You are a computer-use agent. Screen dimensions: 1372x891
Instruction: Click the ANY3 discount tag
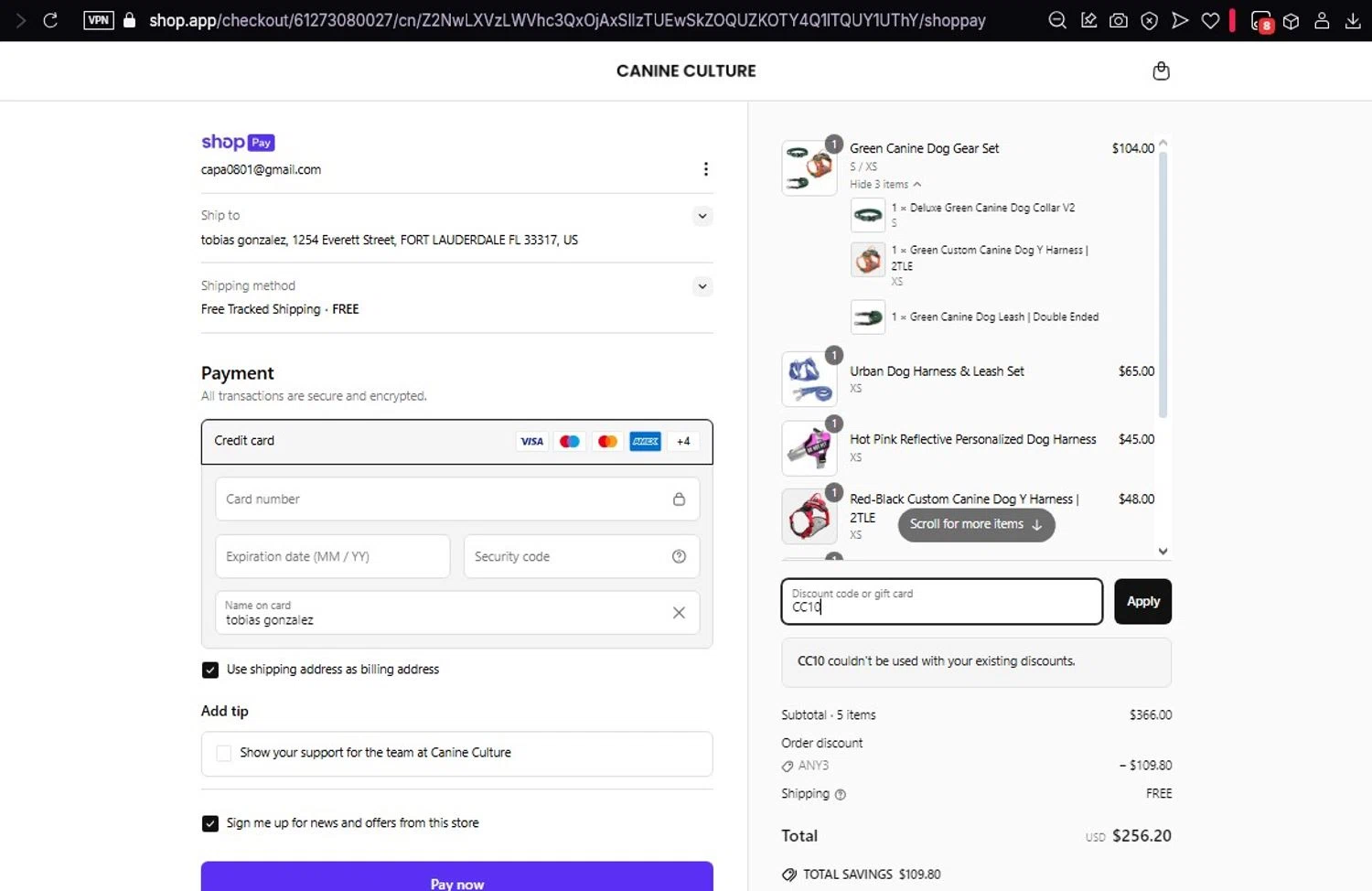[805, 766]
